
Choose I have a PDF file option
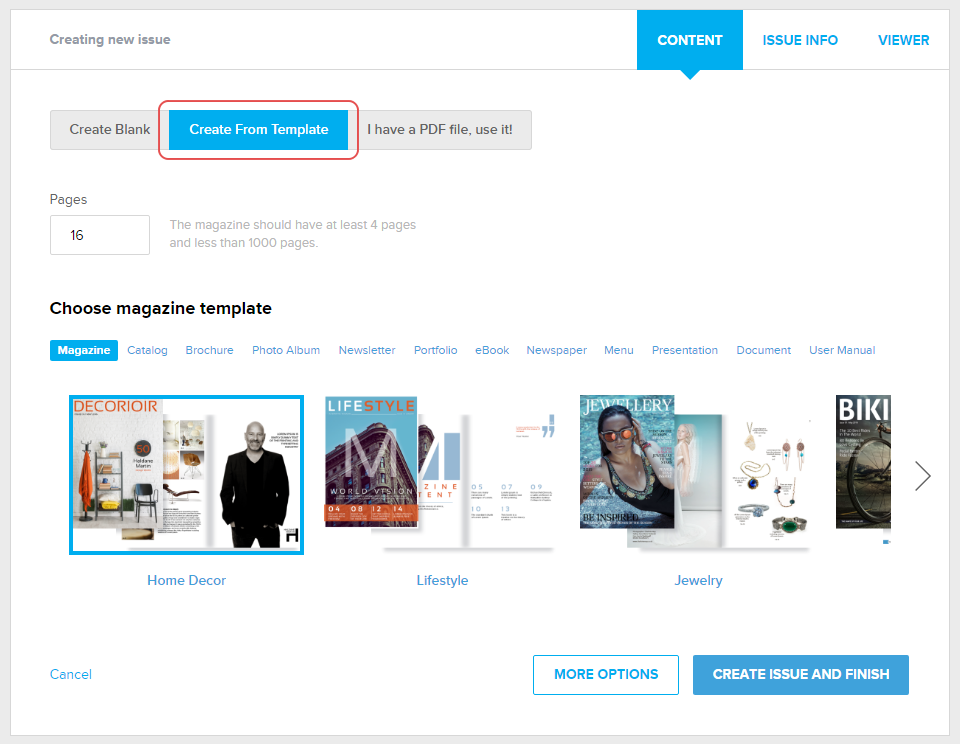(x=440, y=130)
